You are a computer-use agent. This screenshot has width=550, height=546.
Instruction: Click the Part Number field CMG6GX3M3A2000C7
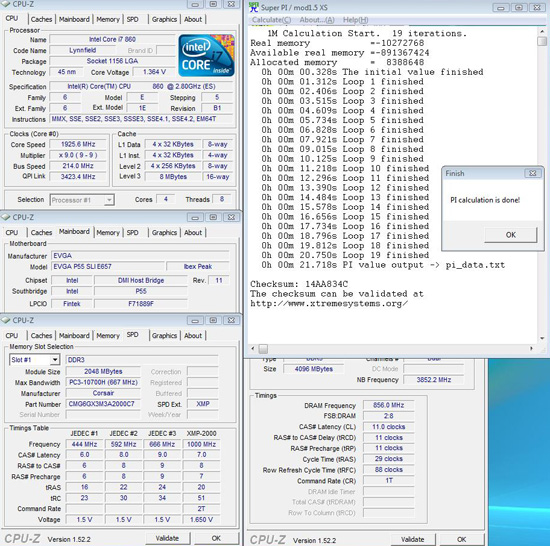(103, 404)
